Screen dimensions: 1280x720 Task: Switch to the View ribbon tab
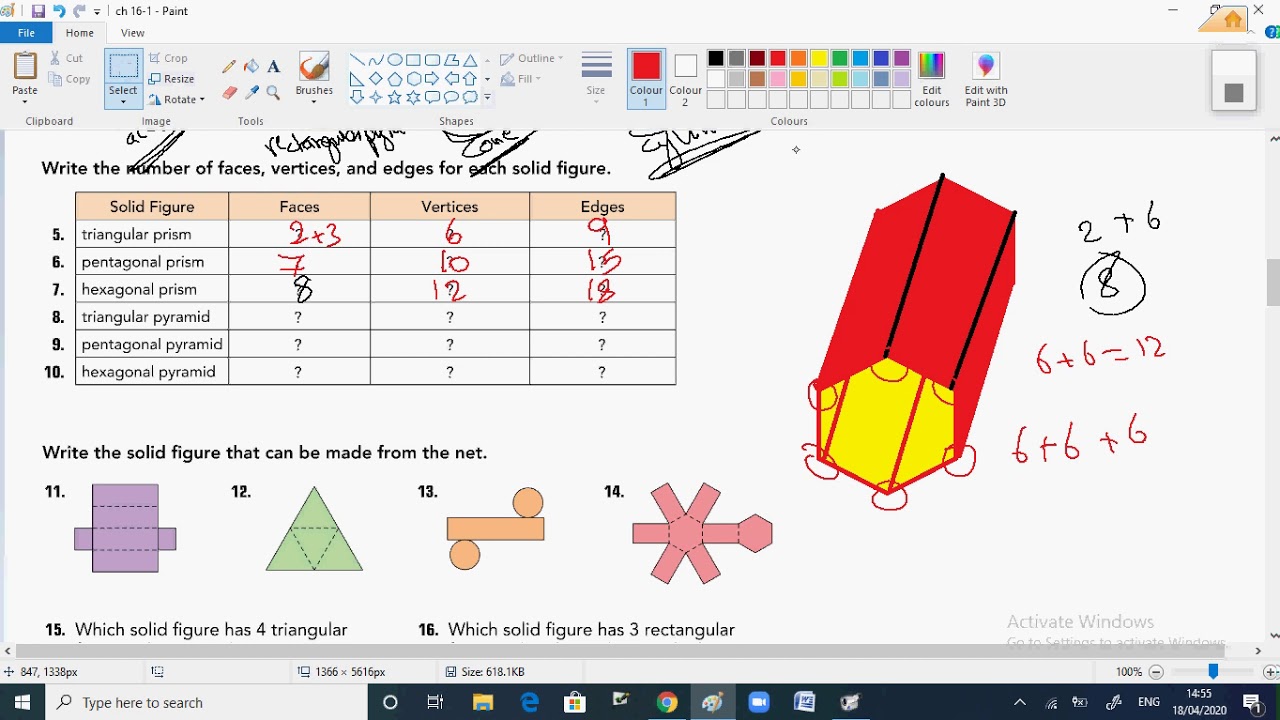point(133,33)
